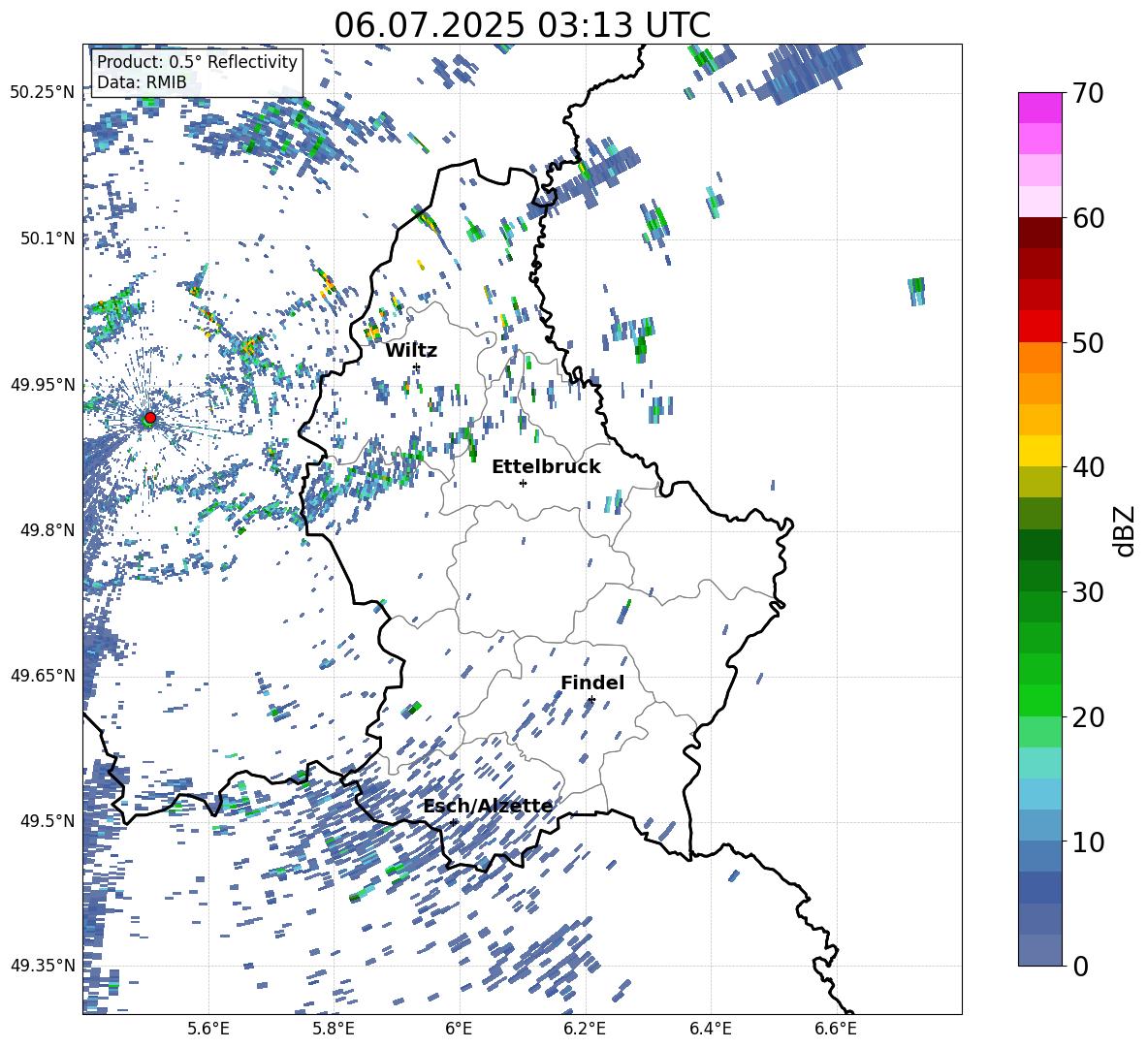The height and width of the screenshot is (1048, 1148).
Task: Click the Findel location cross marker
Action: point(591,700)
